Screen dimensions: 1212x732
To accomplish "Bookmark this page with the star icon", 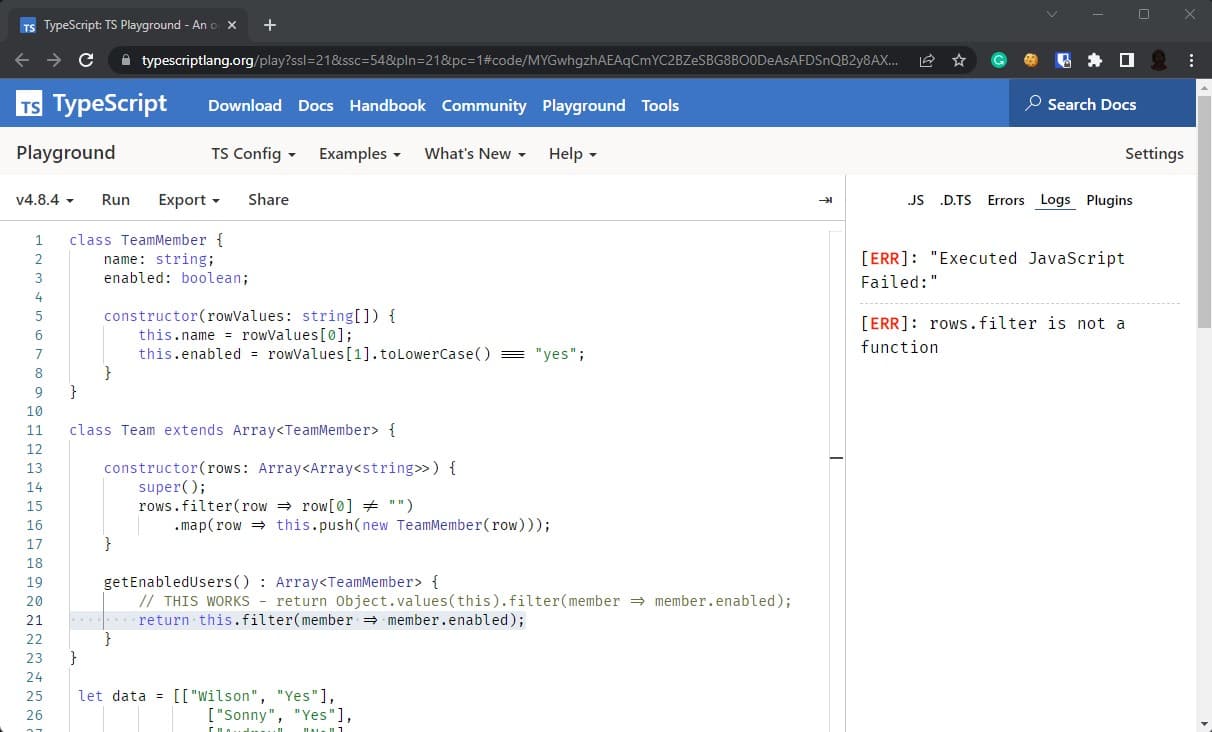I will point(958,60).
